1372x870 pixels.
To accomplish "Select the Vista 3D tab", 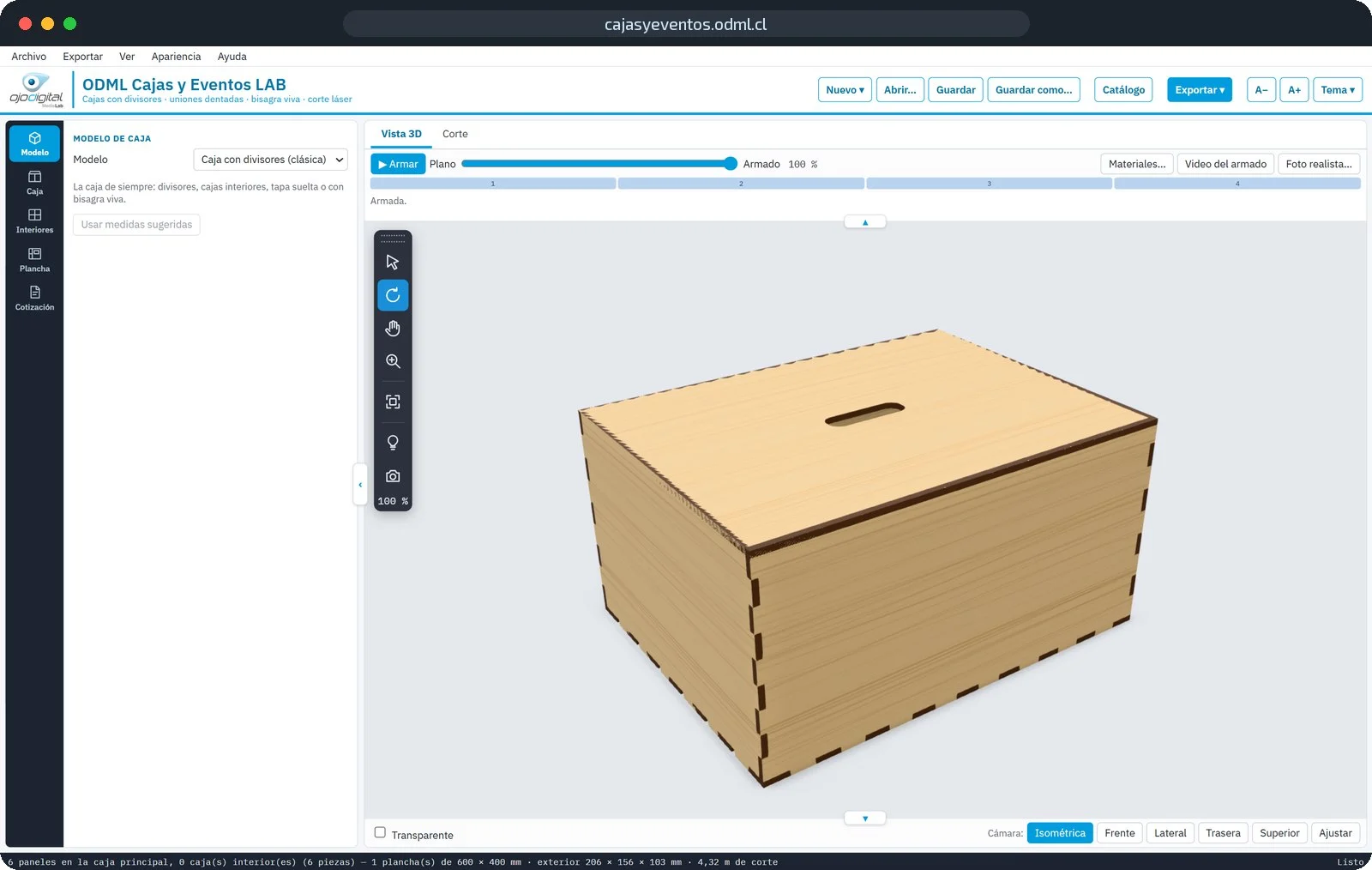I will (401, 134).
